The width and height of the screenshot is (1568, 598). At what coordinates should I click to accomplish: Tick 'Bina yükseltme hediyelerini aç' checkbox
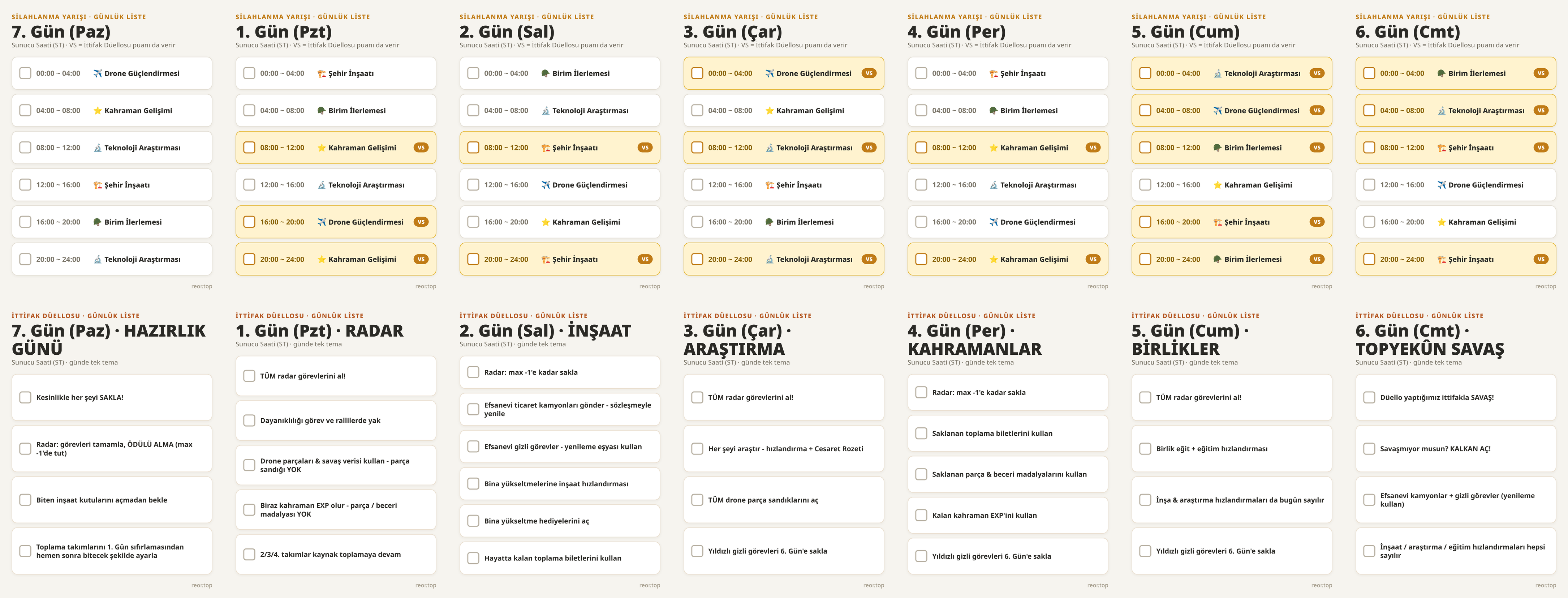(473, 521)
